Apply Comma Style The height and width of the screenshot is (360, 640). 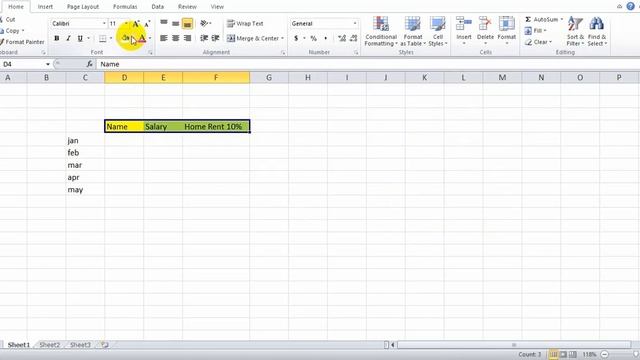click(x=325, y=38)
